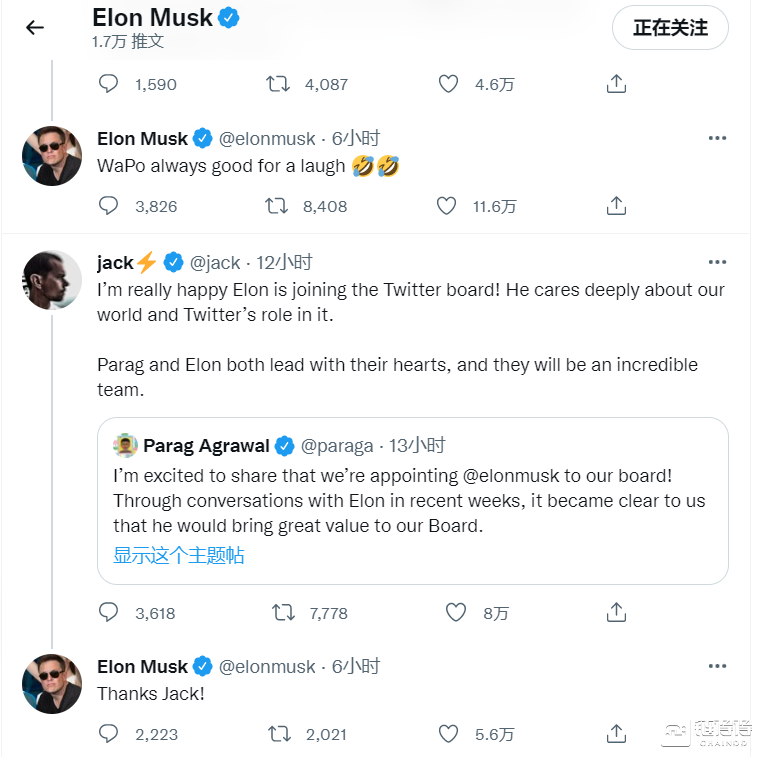Reply to the WaPo laugh tweet
Screen dimensions: 762x757
[109, 206]
